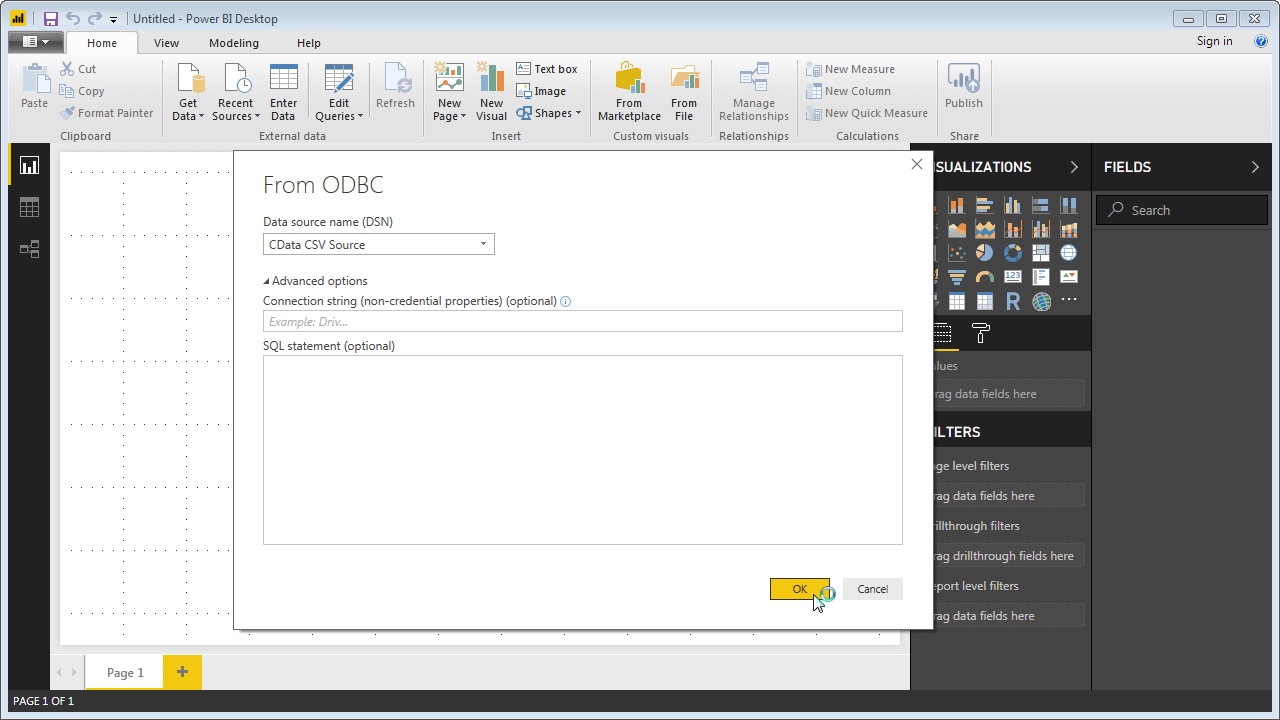Click into the connection string field

tap(582, 321)
